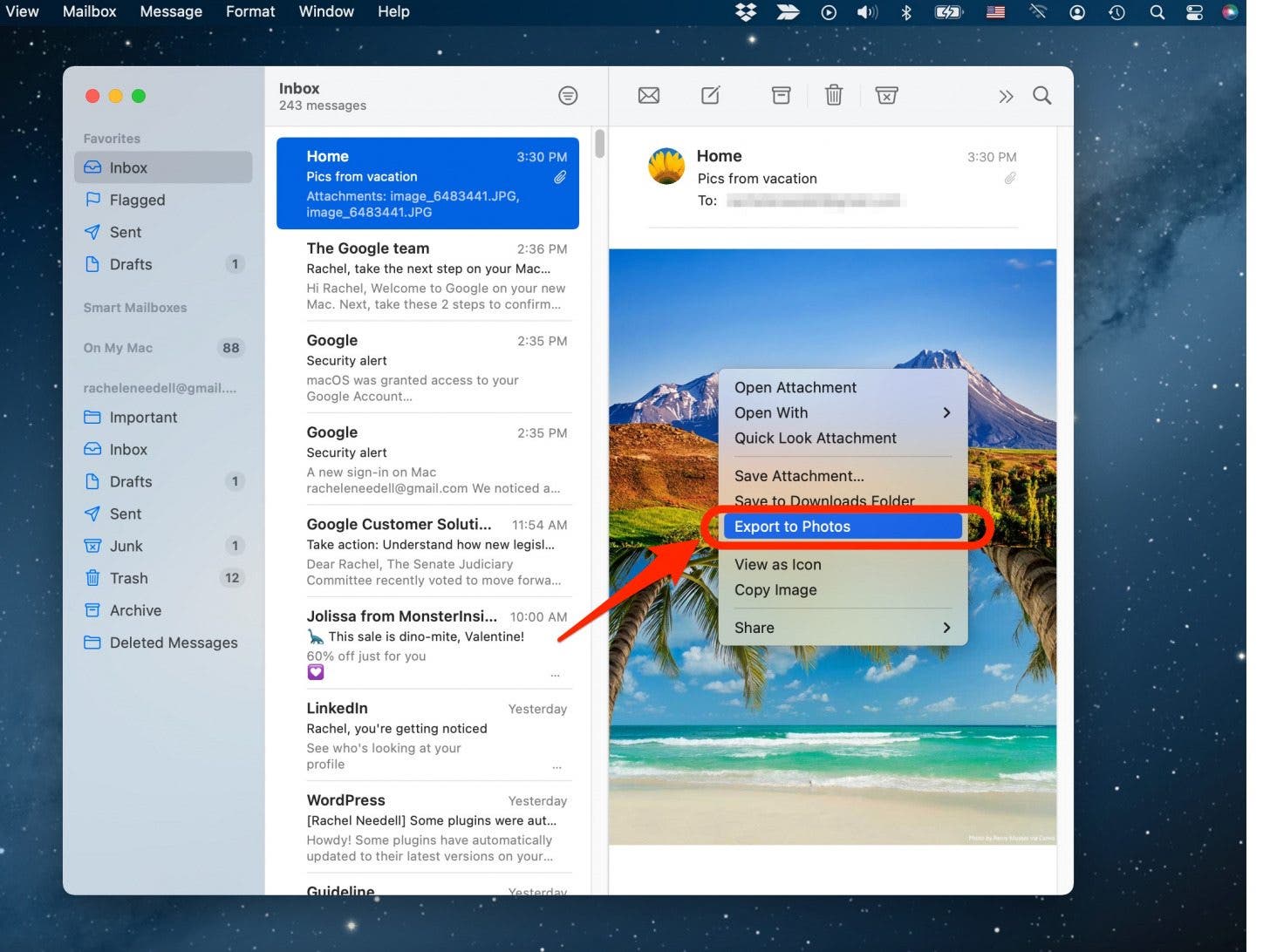
Task: Open the Flagged mailbox in sidebar
Action: 137,200
